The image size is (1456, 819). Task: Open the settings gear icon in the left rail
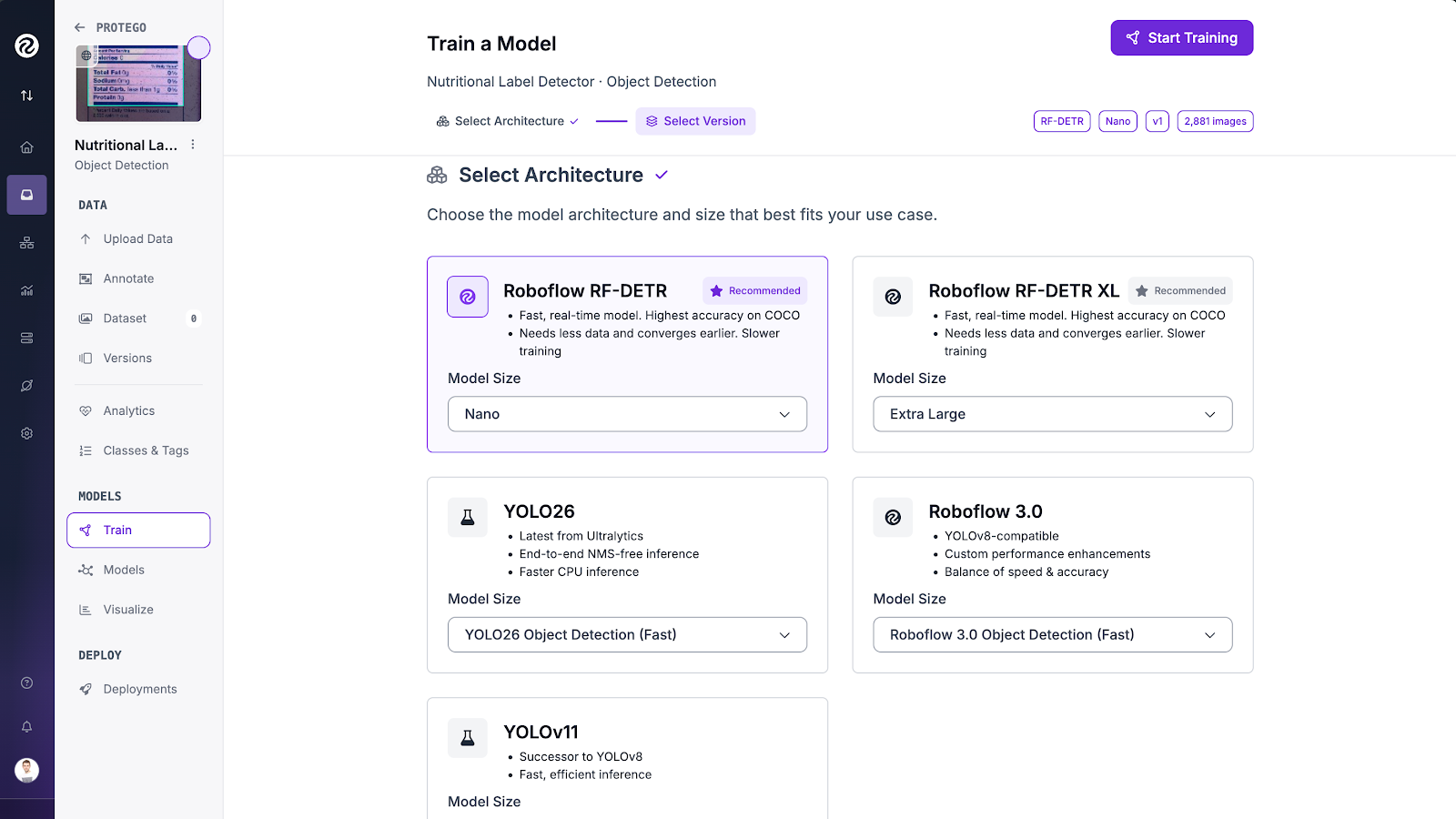(26, 433)
